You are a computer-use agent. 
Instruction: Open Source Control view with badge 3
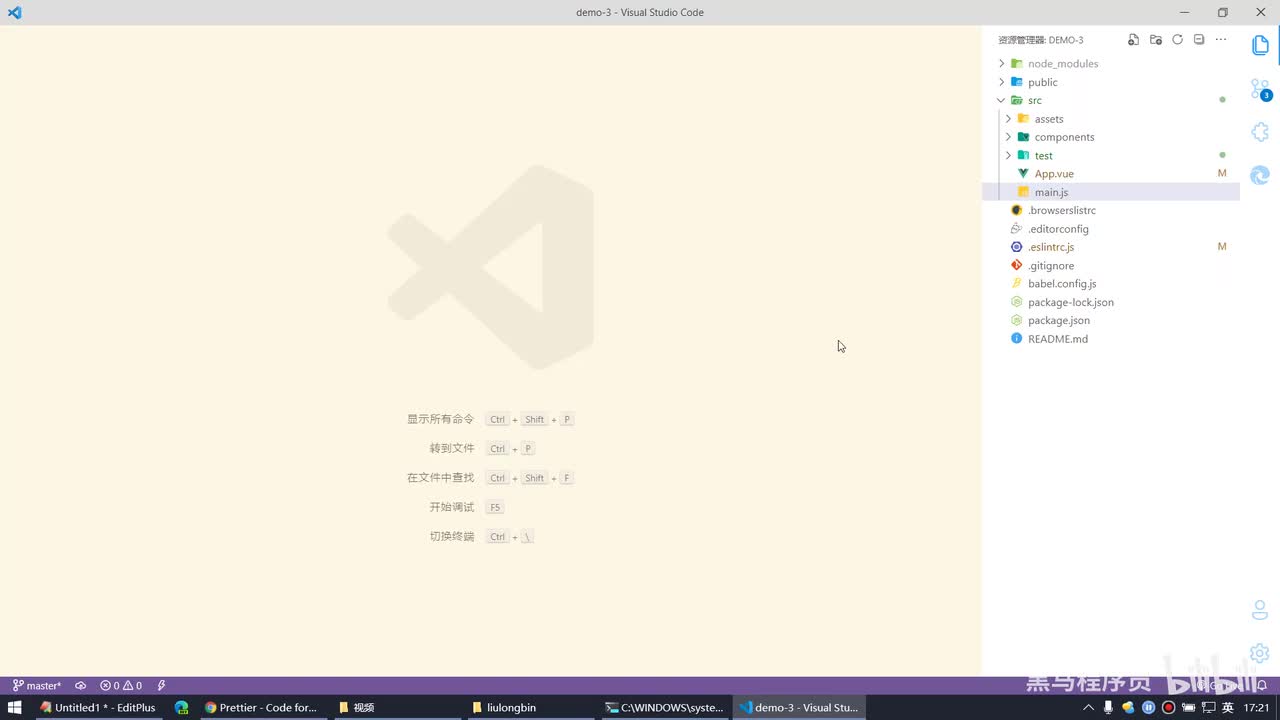pos(1260,90)
